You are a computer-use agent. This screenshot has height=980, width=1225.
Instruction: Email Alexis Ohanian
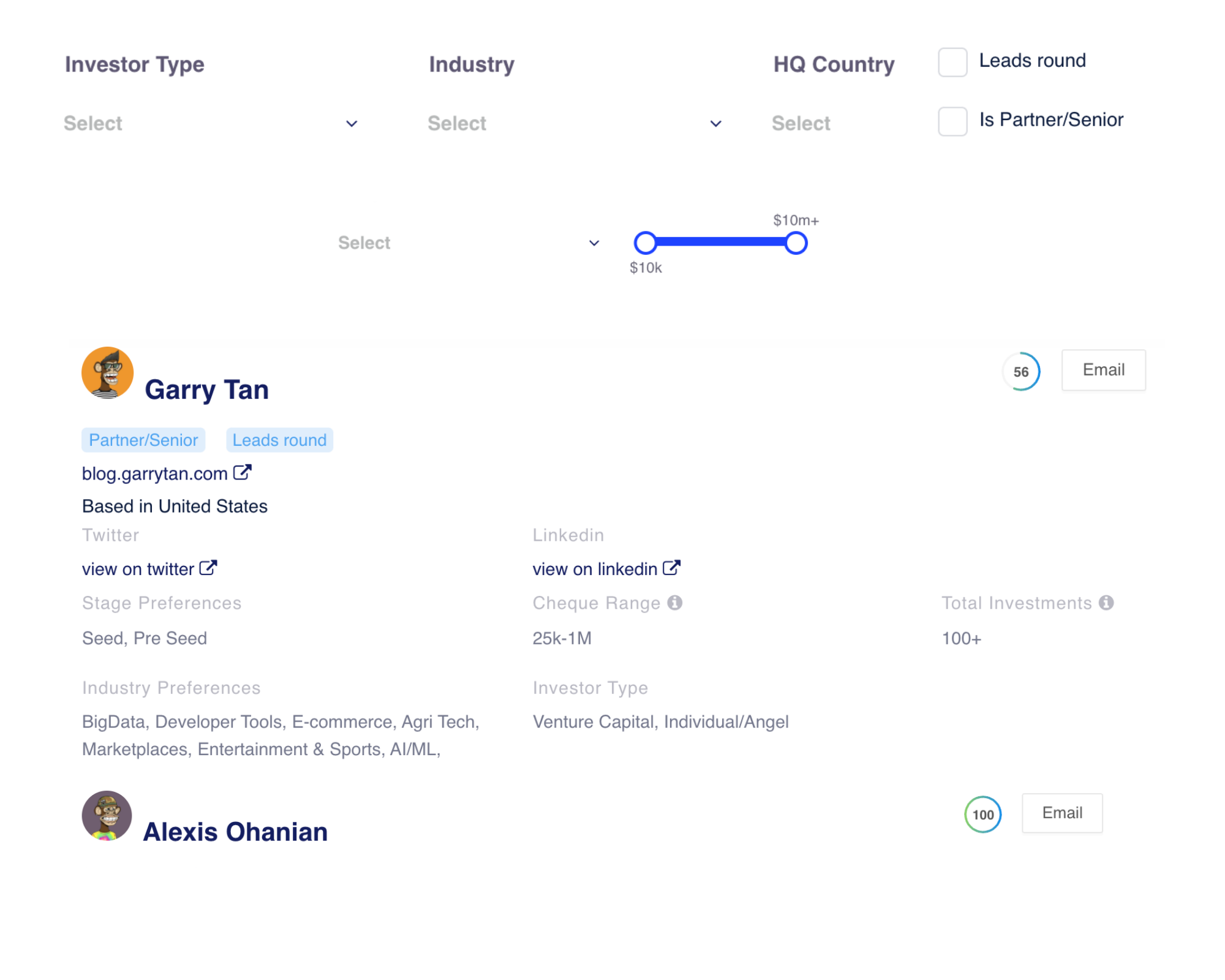coord(1062,813)
